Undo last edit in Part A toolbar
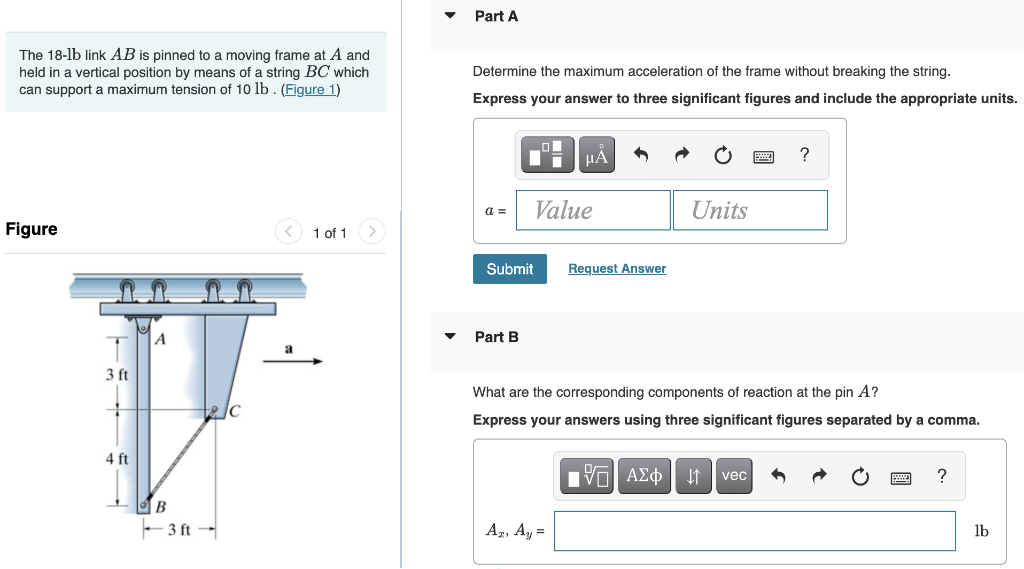This screenshot has width=1024, height=569. point(641,155)
